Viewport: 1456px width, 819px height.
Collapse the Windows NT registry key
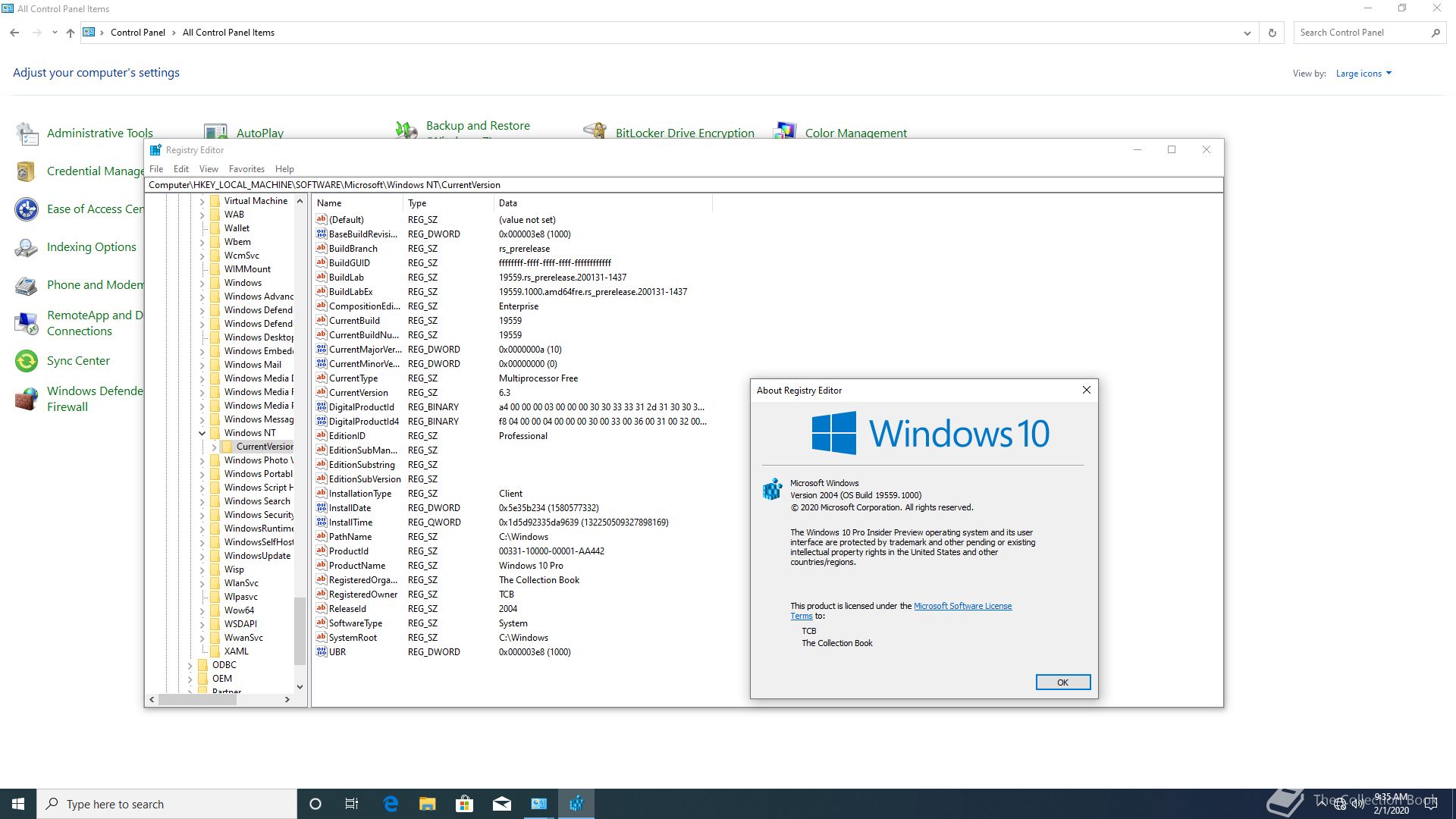[202, 433]
